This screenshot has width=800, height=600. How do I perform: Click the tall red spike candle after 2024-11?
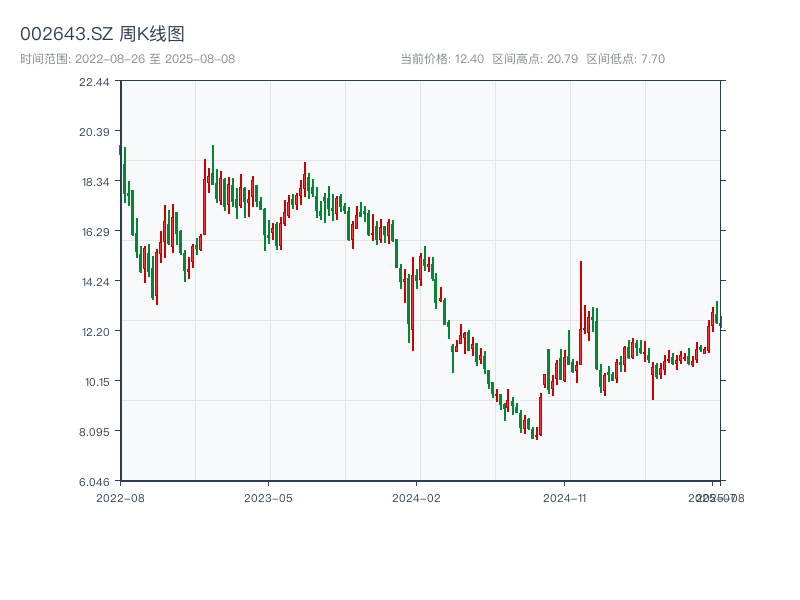(580, 300)
